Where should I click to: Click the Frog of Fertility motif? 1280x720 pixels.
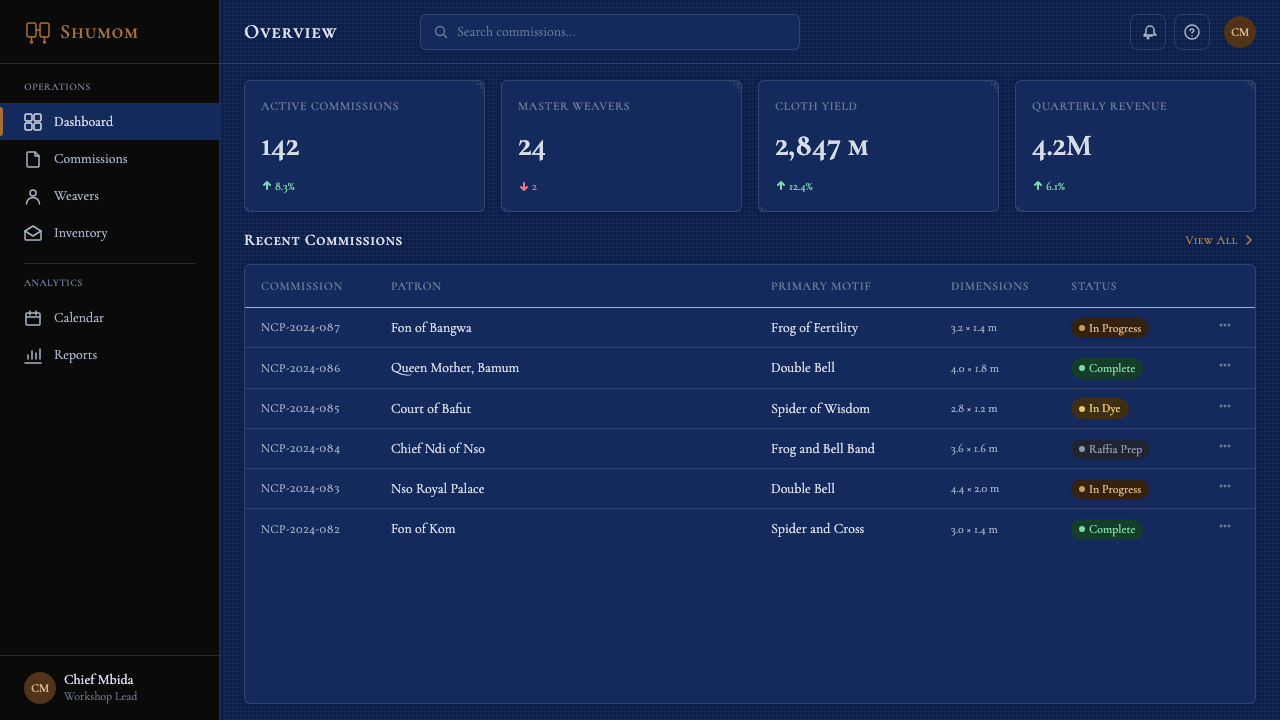tap(814, 328)
